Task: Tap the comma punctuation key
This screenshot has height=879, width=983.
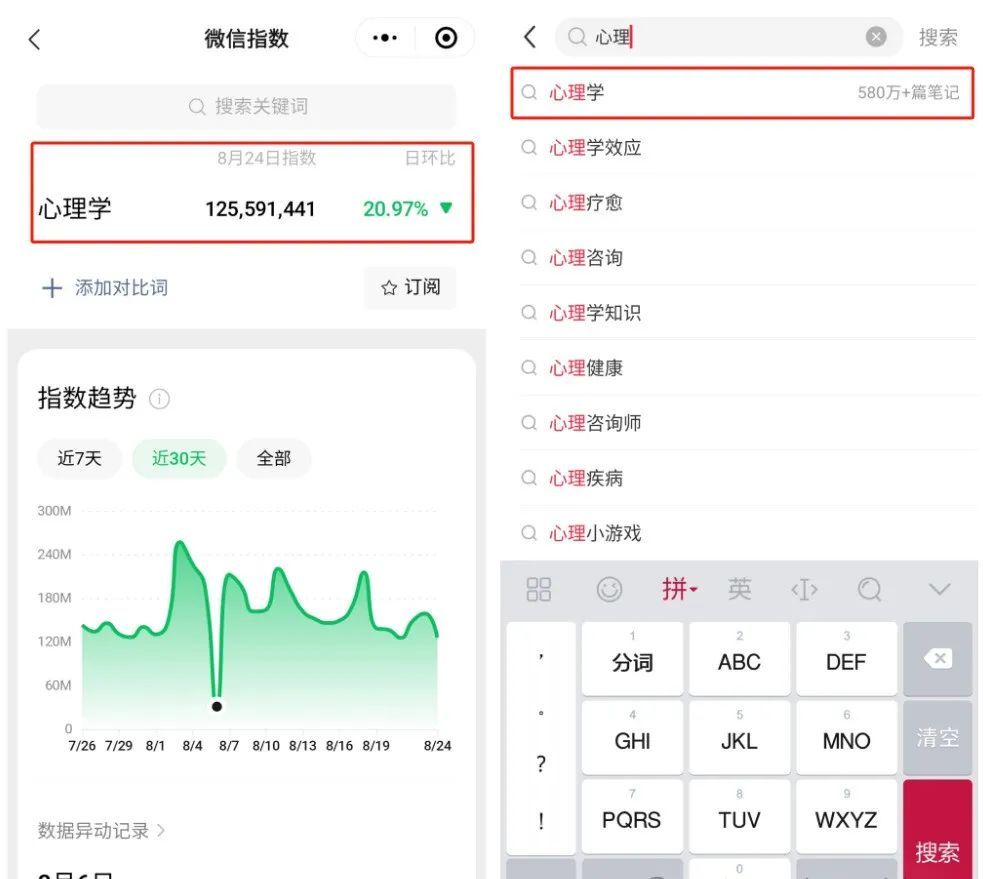Action: point(541,656)
